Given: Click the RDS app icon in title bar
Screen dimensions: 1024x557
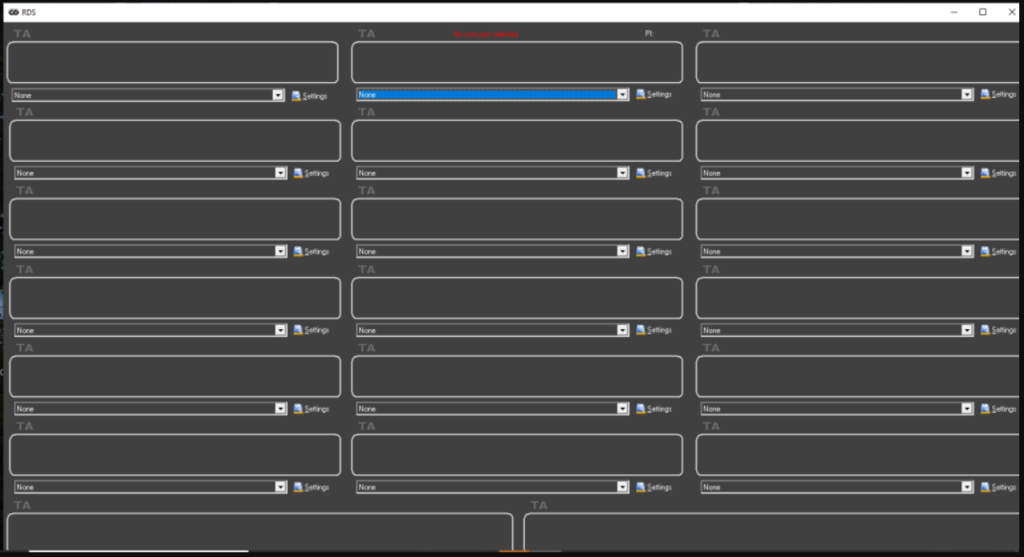Looking at the screenshot, I should click(x=13, y=11).
